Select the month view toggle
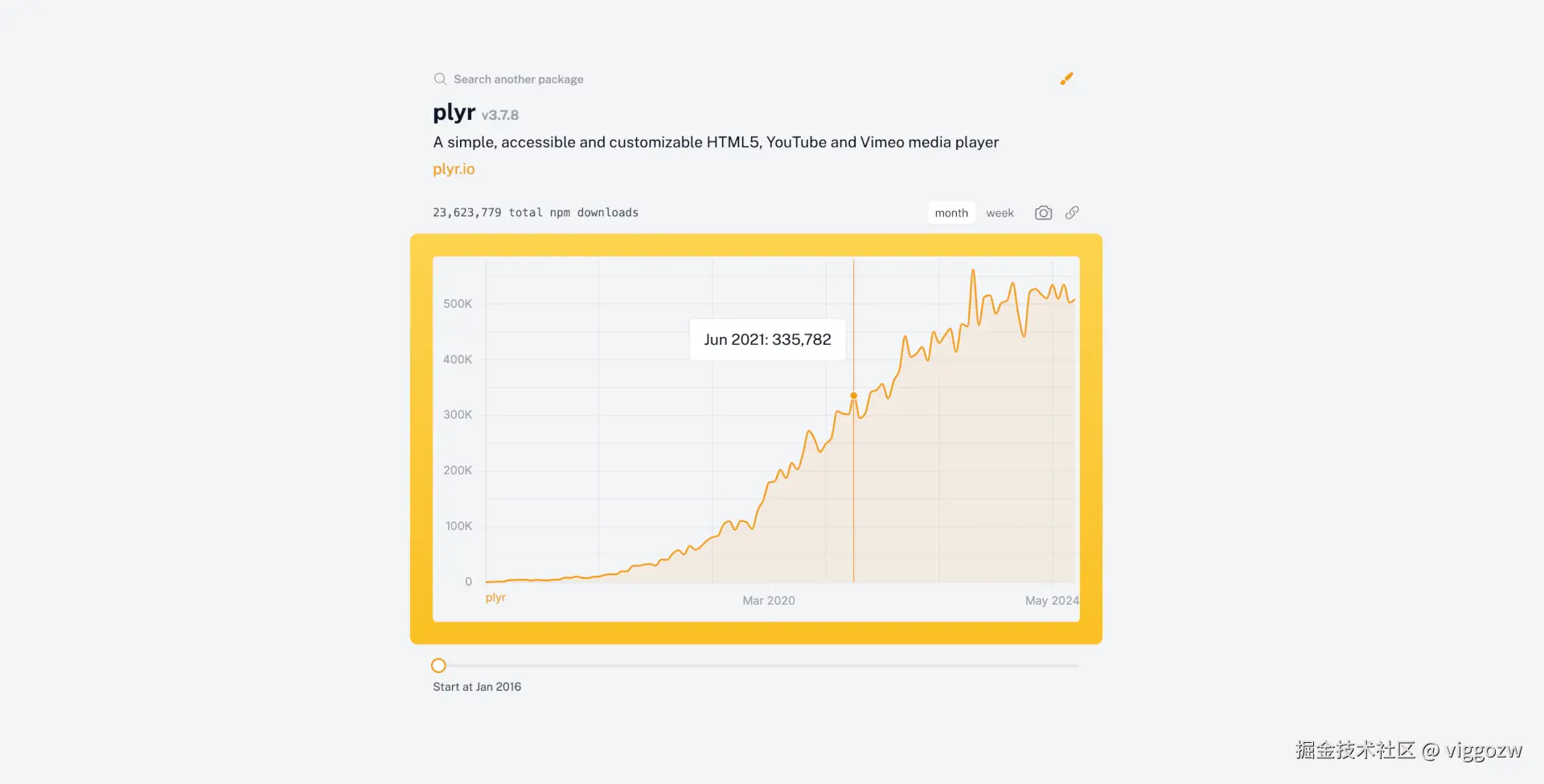This screenshot has height=784, width=1544. click(951, 213)
